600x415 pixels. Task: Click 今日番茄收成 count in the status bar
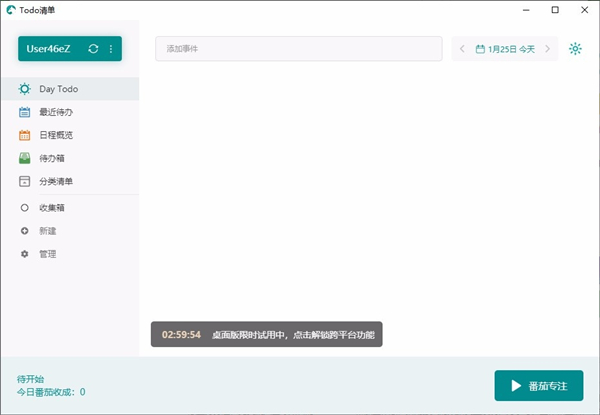(51, 392)
